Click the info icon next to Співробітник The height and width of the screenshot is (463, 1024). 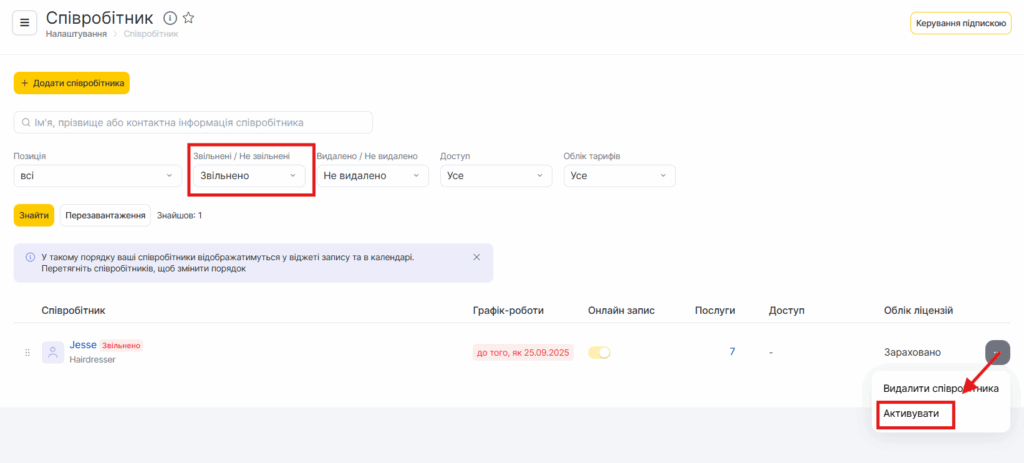(170, 18)
